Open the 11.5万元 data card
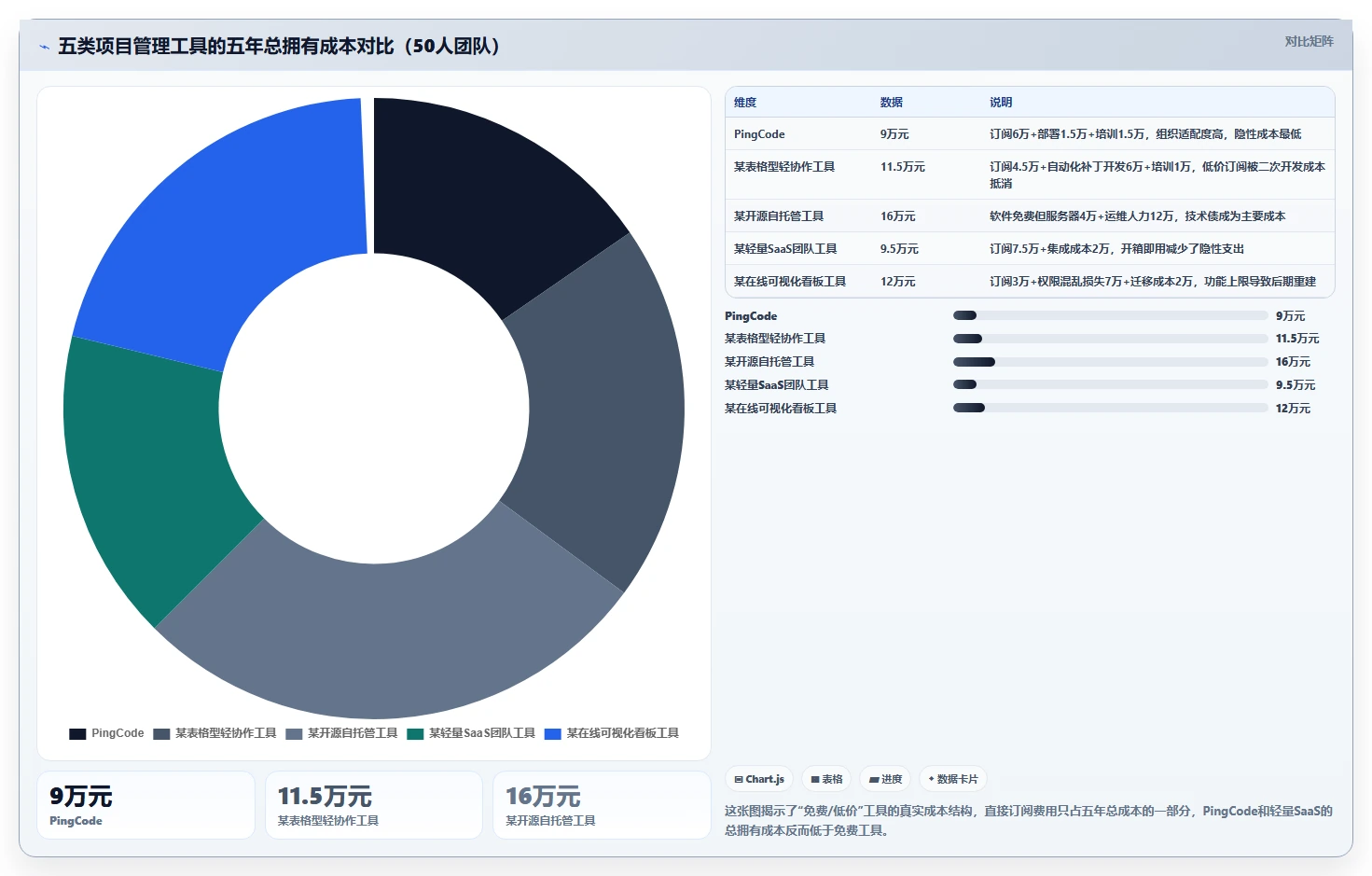 pos(374,805)
